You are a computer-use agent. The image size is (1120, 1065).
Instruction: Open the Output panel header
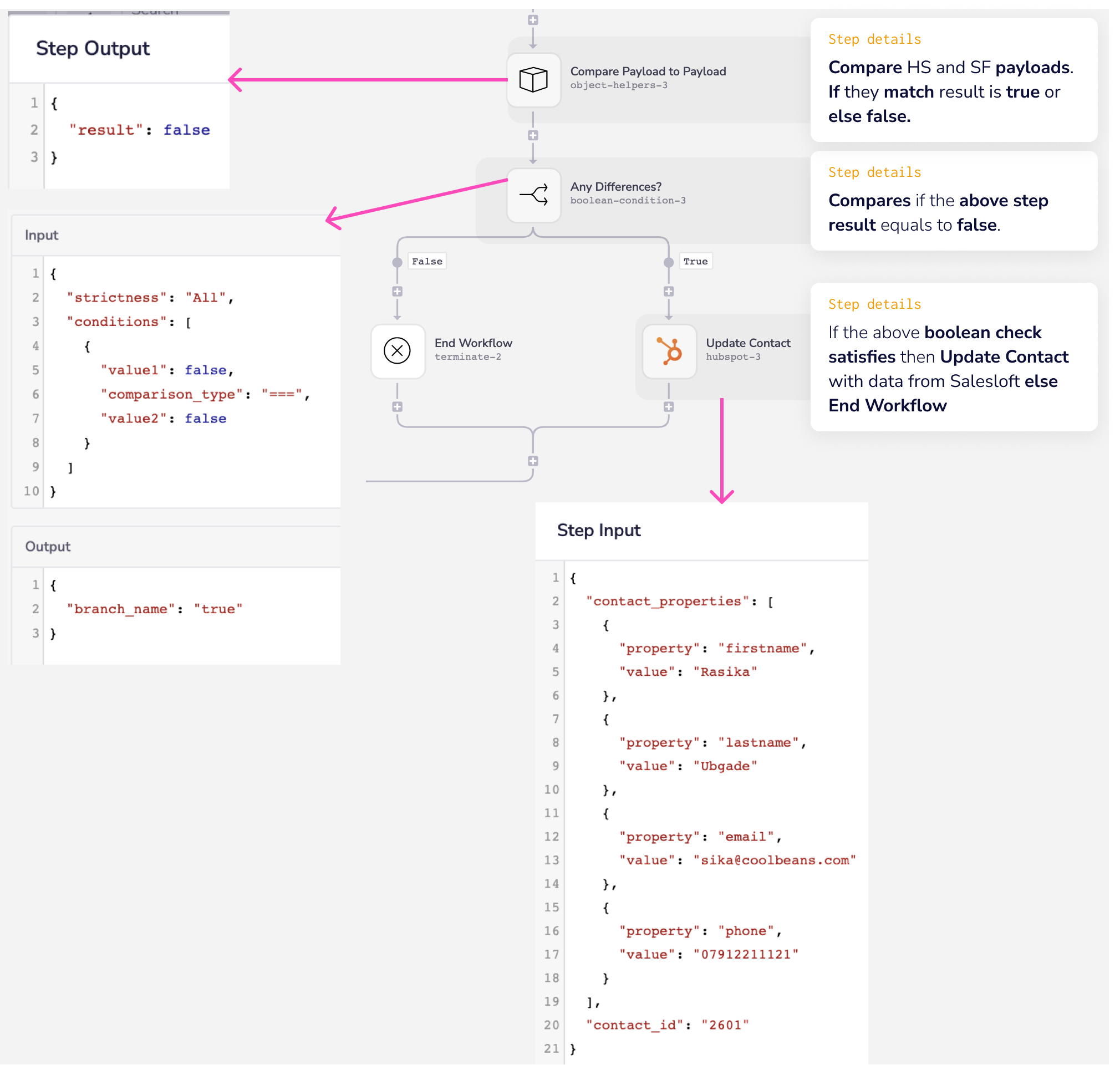[x=48, y=546]
